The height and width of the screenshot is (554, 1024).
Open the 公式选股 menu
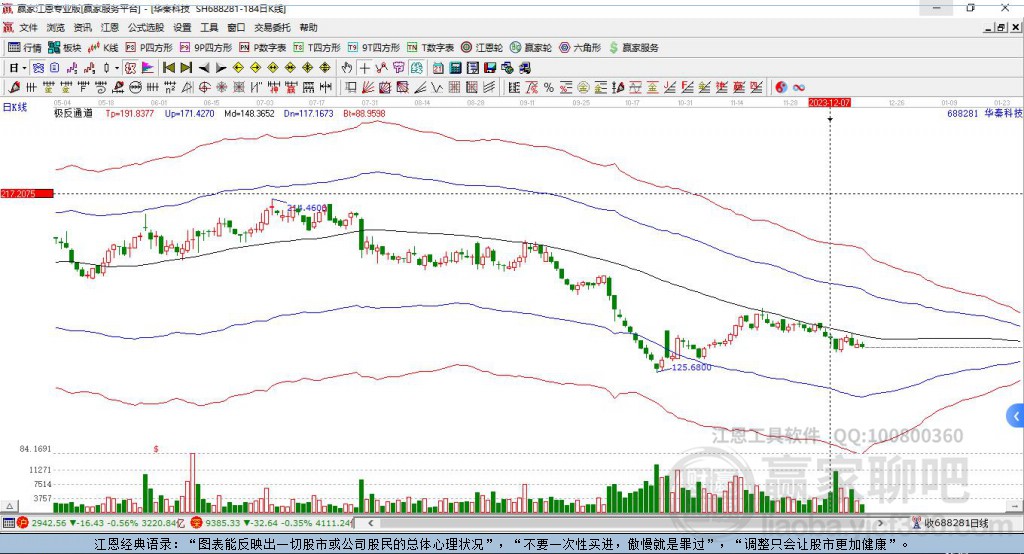[146, 27]
